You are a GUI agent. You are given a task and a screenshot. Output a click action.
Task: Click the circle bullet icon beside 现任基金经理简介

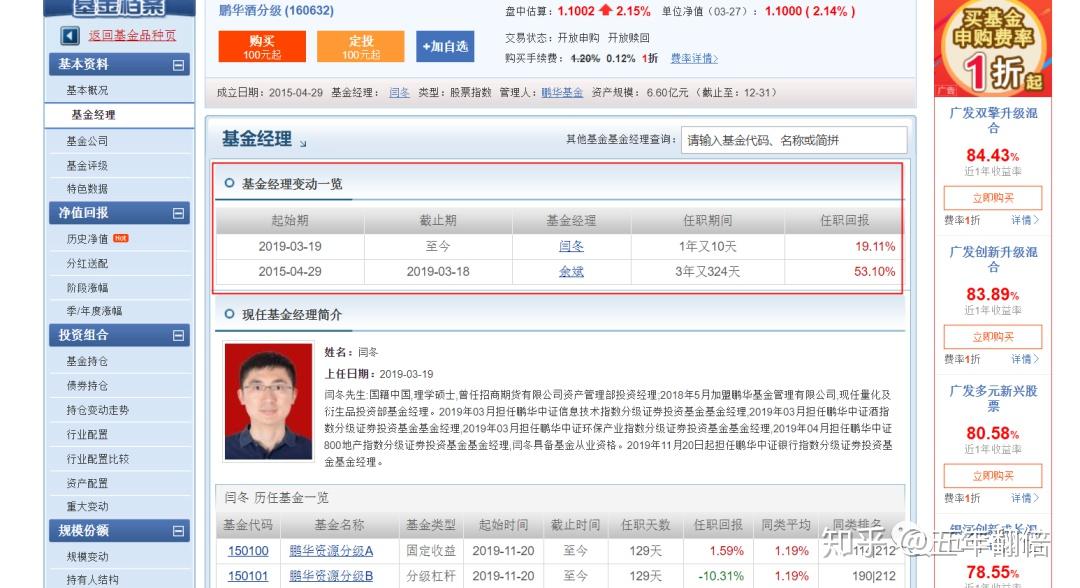tap(229, 314)
